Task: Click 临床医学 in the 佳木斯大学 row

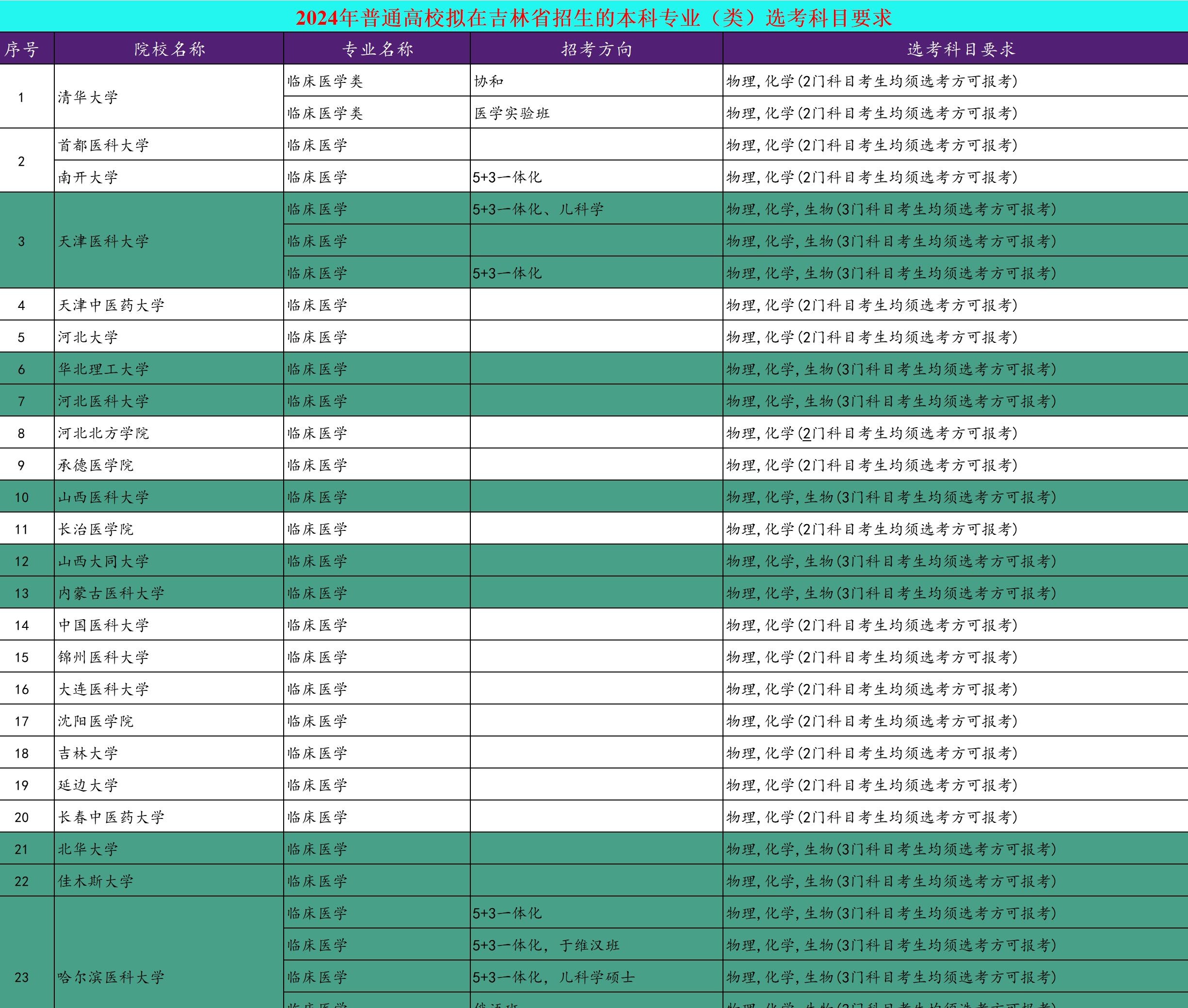Action: tap(377, 880)
